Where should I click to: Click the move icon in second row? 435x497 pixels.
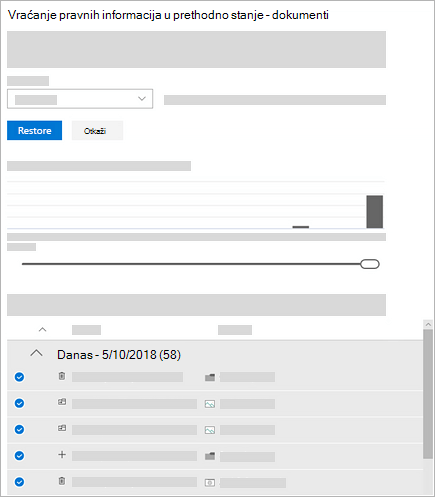tap(62, 402)
